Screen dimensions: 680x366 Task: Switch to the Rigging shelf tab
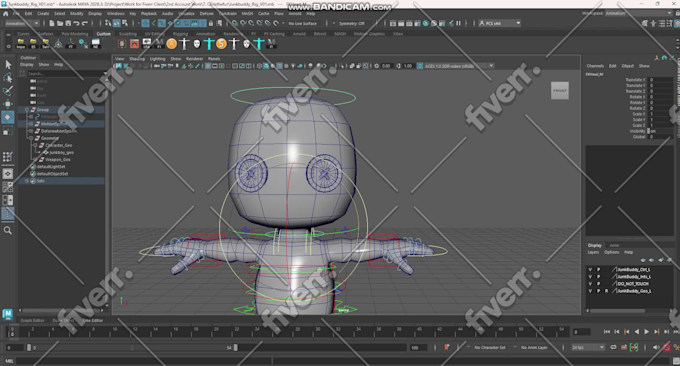click(180, 34)
